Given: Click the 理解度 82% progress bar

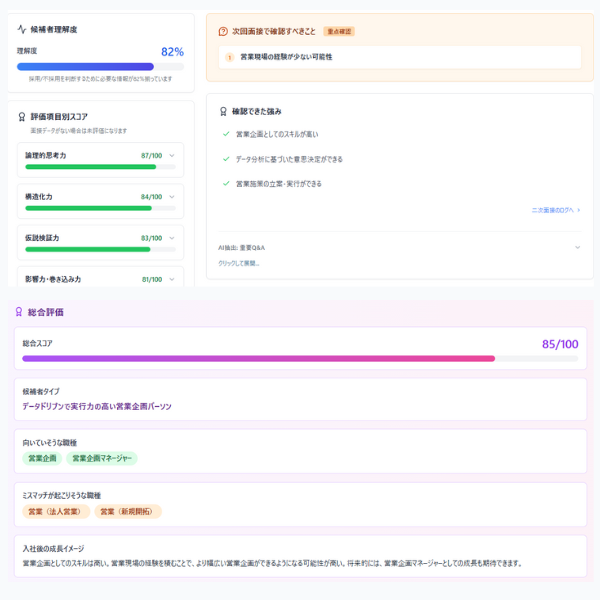Looking at the screenshot, I should click(100, 67).
